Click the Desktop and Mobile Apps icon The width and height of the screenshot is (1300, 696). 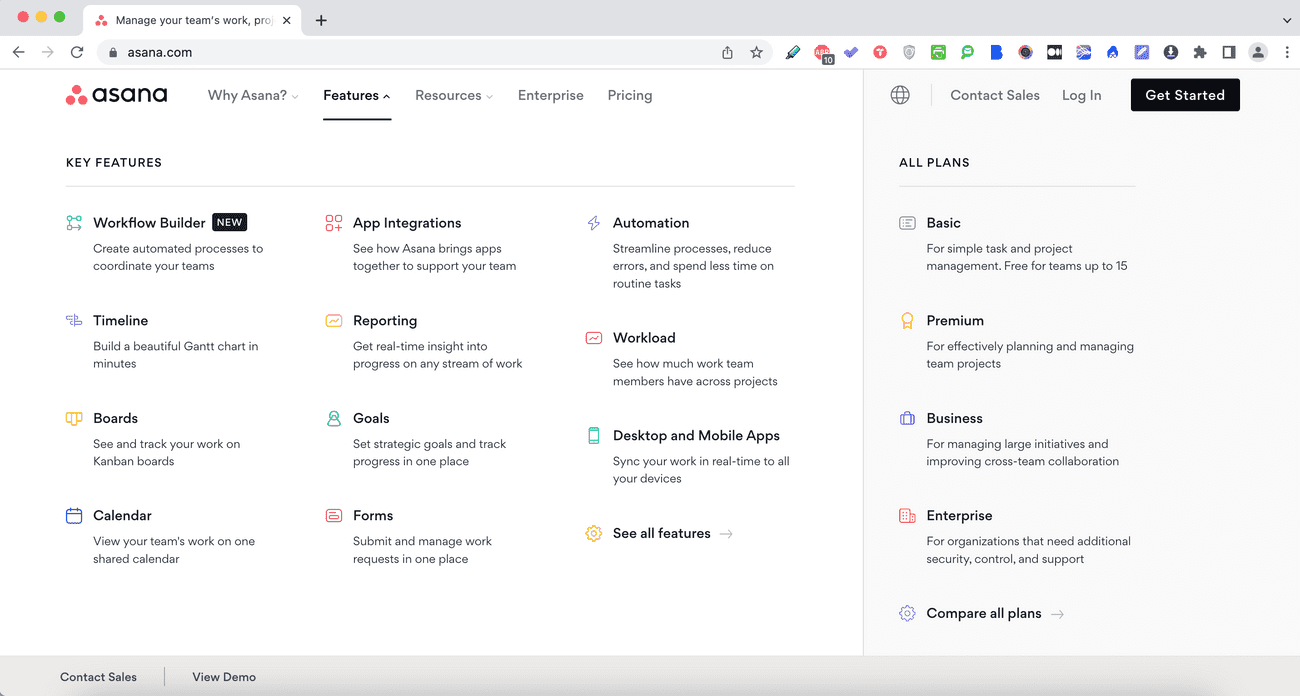(x=594, y=436)
